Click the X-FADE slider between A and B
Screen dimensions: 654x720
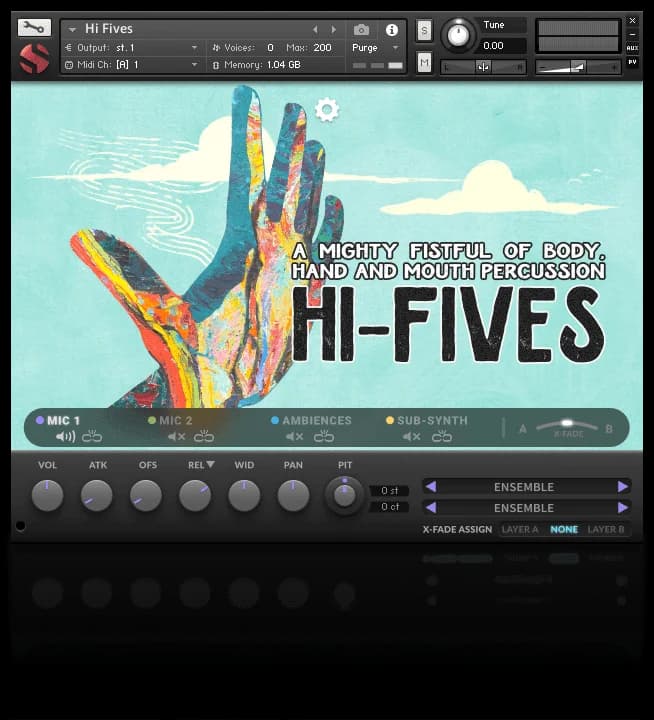[x=567, y=425]
